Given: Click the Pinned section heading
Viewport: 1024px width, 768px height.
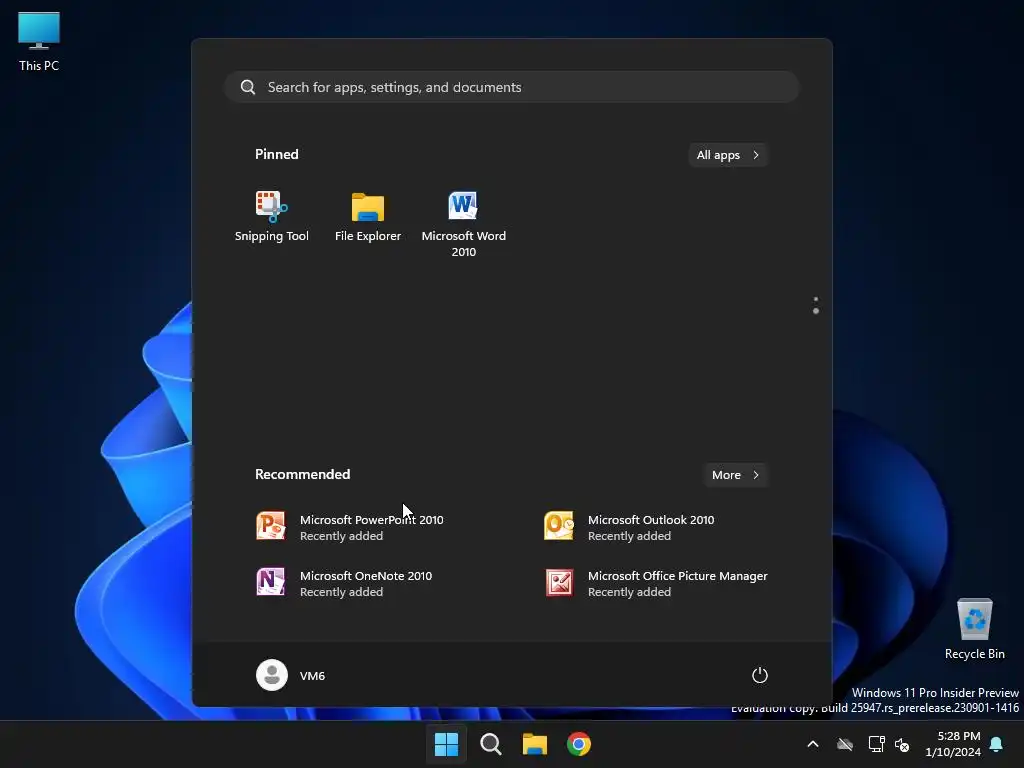Looking at the screenshot, I should pyautogui.click(x=277, y=154).
